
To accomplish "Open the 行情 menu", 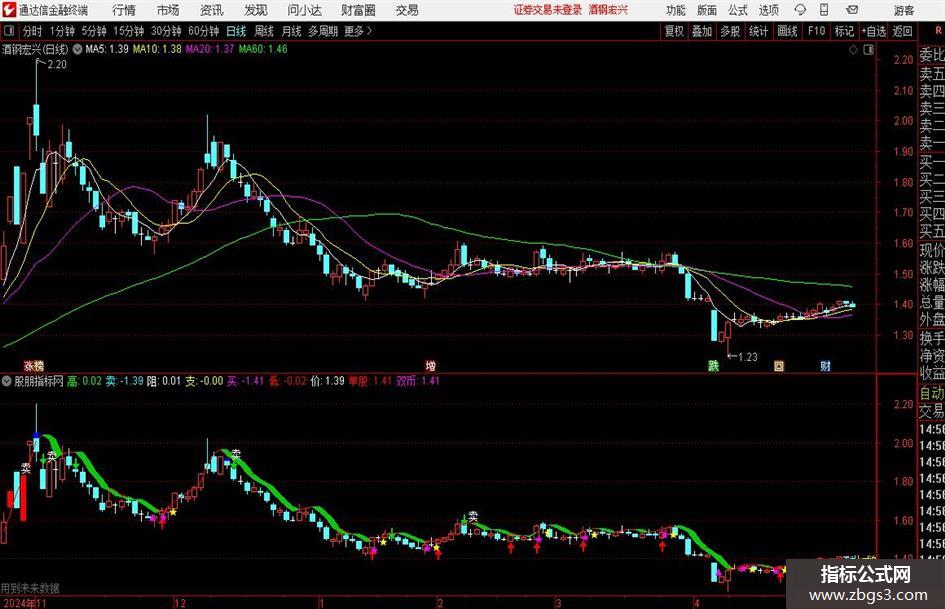I will point(124,10).
